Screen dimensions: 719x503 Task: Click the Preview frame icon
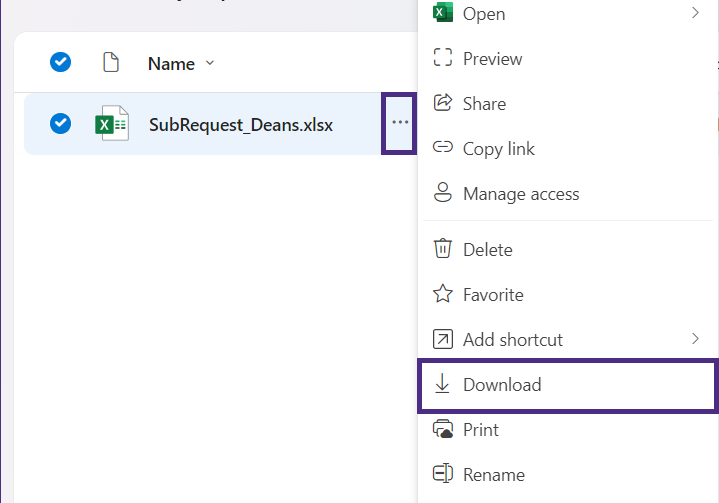pos(442,59)
